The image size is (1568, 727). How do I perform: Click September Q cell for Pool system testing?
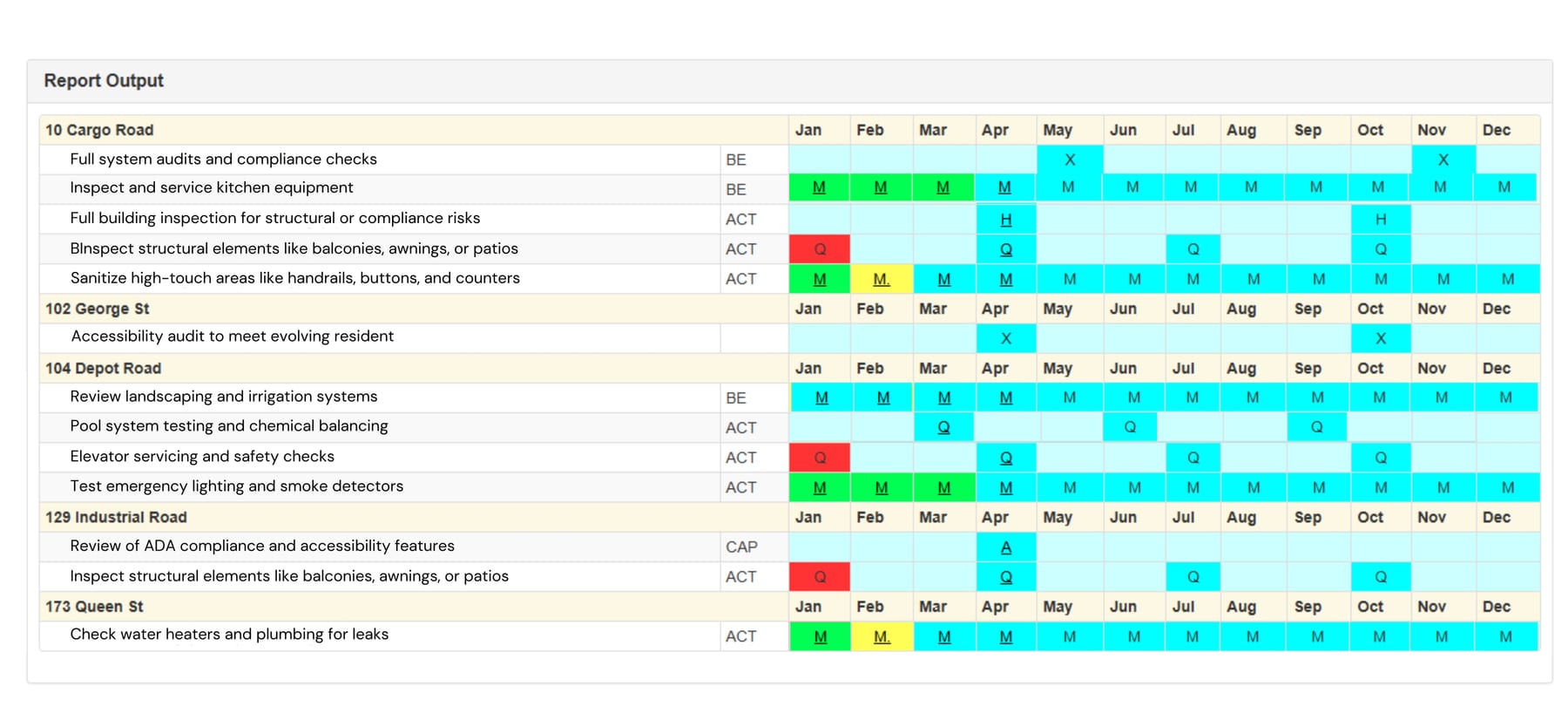point(1317,427)
